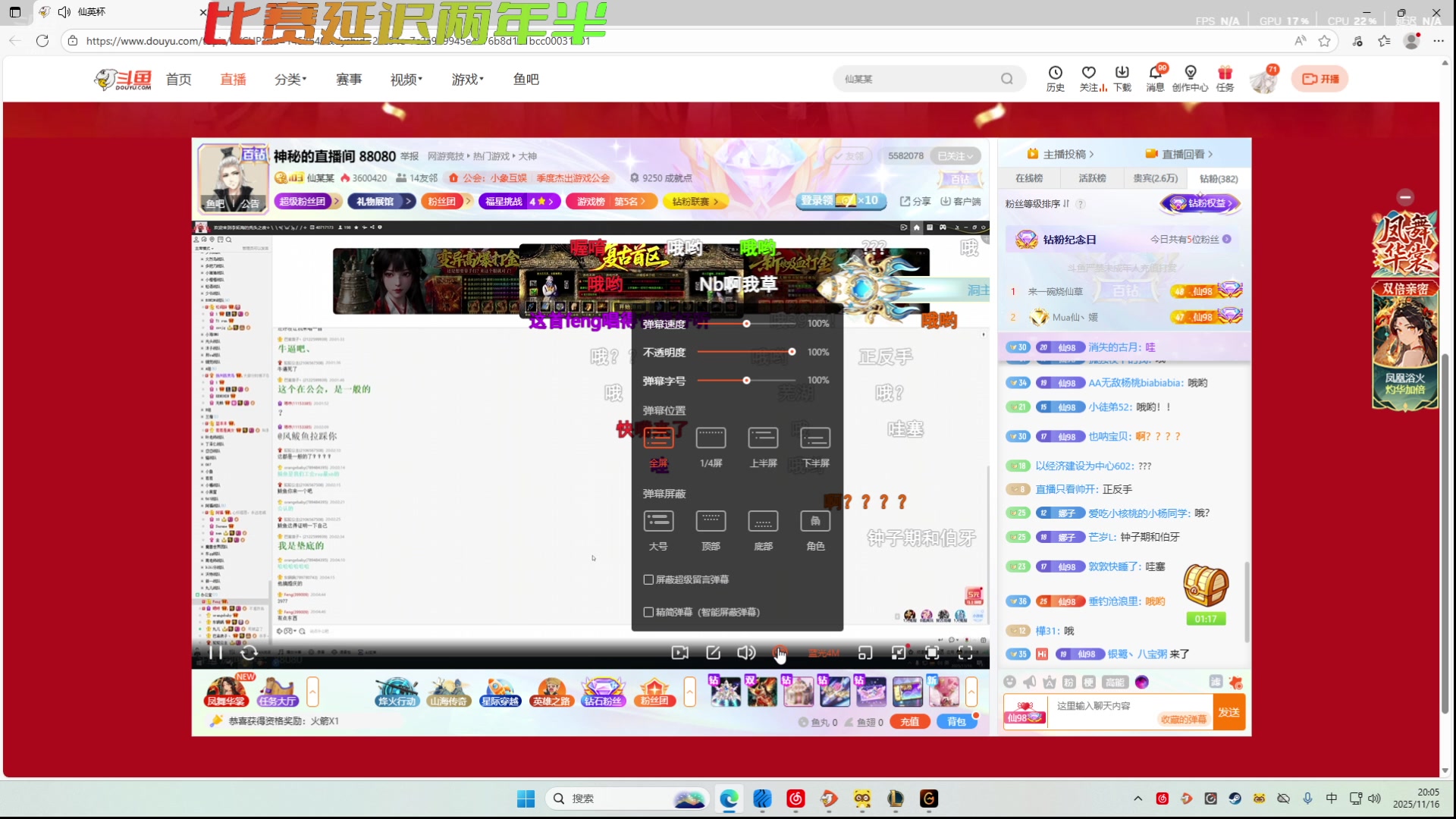Switch to the 贵宾(2.6万) tab
1456x819 pixels.
pyautogui.click(x=1156, y=177)
